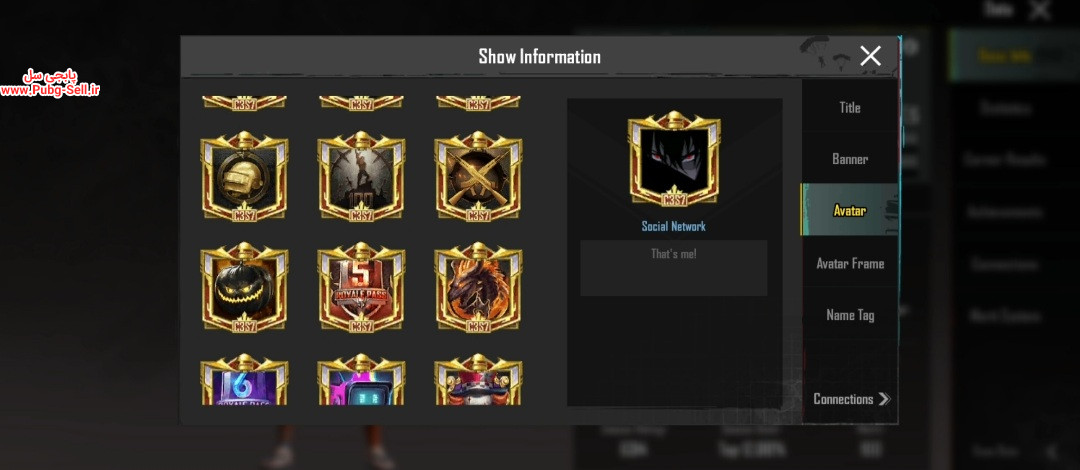Viewport: 1080px width, 470px height.
Task: Pick the crossed rifles avatar
Action: [x=478, y=176]
